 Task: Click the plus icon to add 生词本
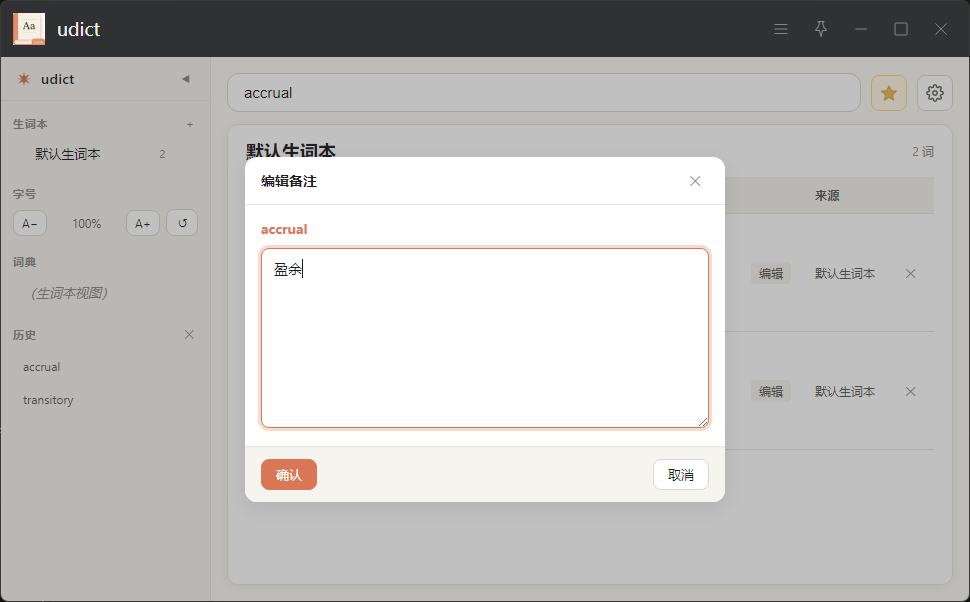[190, 125]
